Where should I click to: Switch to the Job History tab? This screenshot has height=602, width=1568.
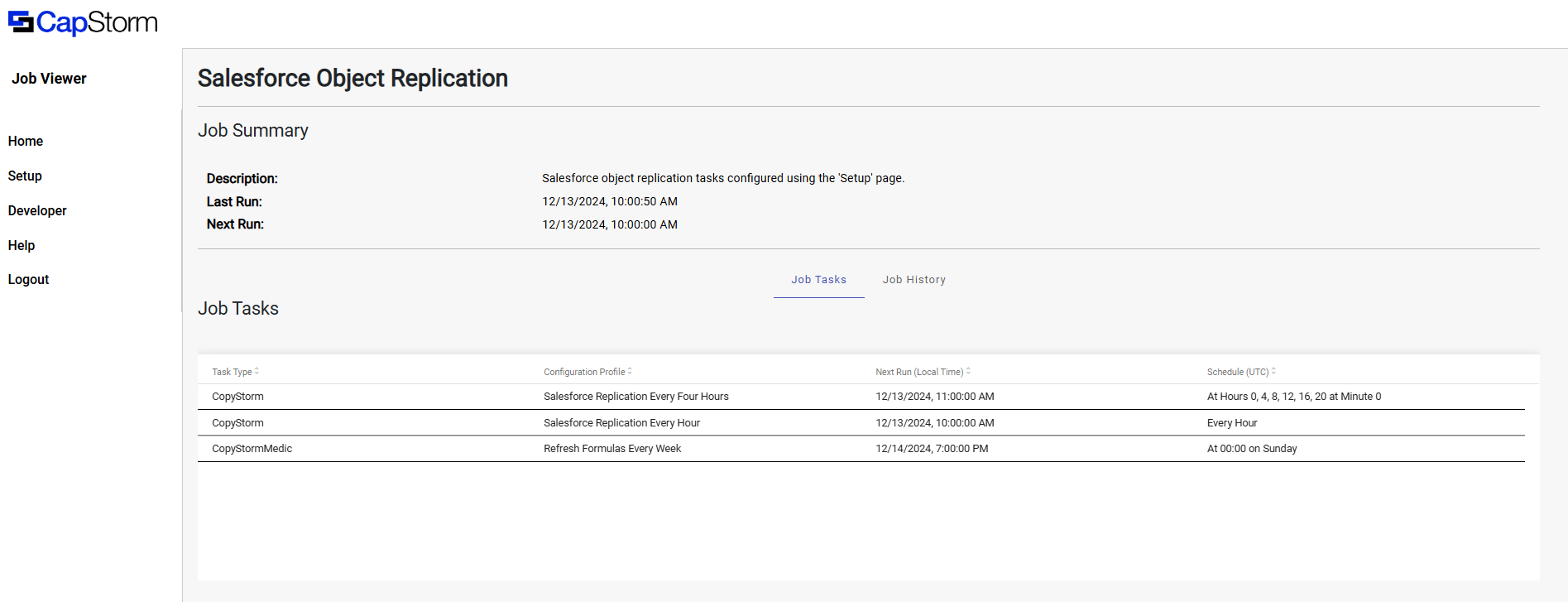[913, 280]
